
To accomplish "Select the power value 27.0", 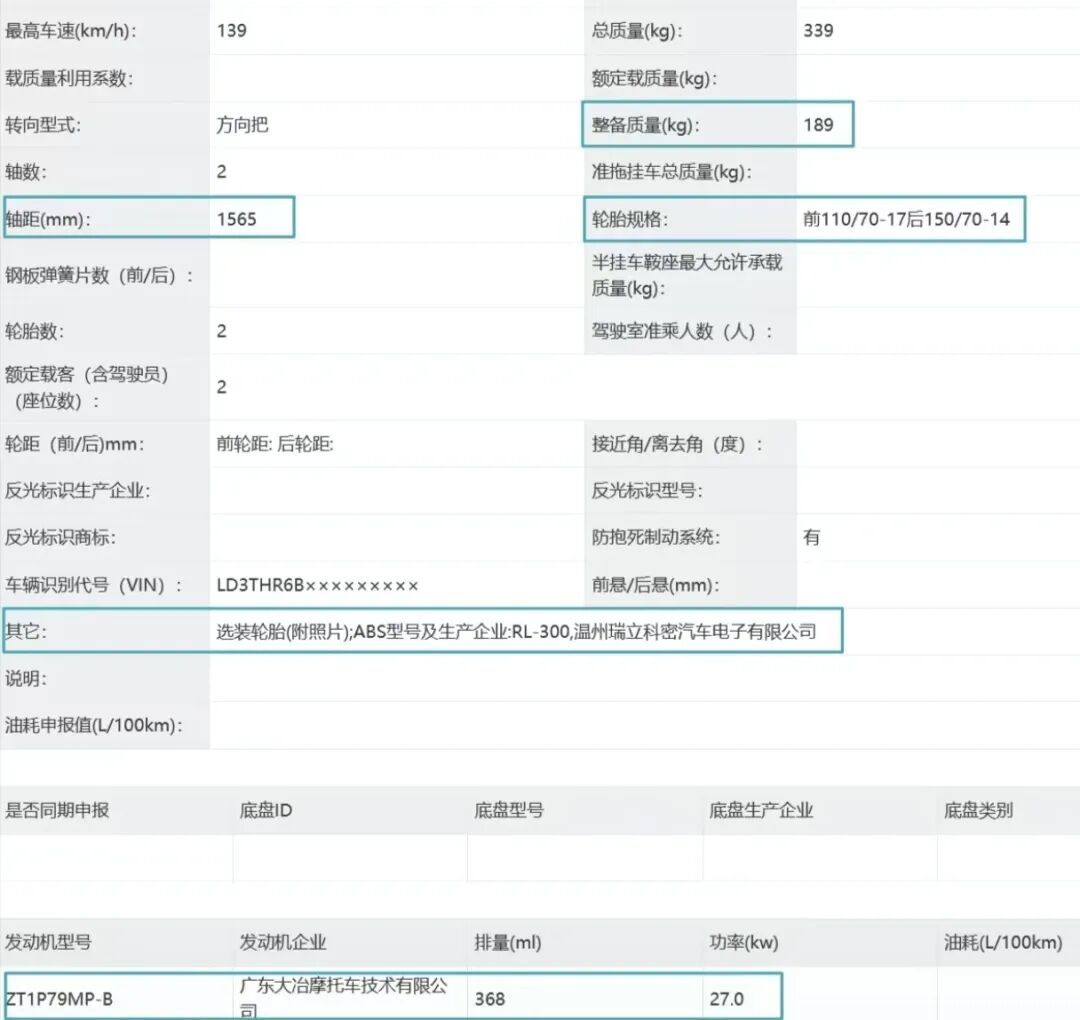I will point(727,999).
